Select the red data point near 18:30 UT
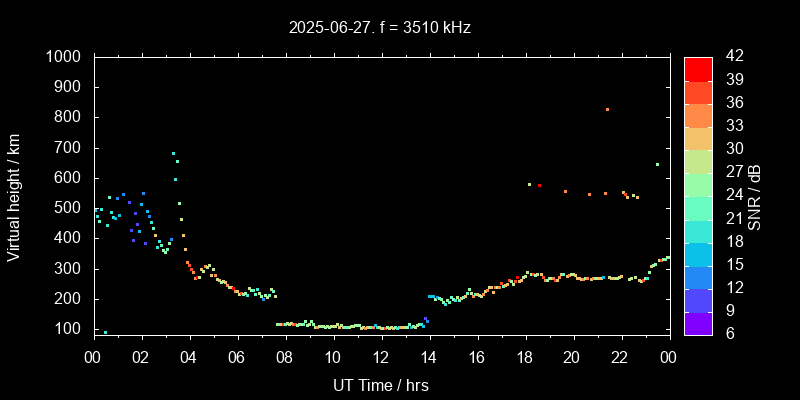The image size is (800, 400). pyautogui.click(x=540, y=185)
